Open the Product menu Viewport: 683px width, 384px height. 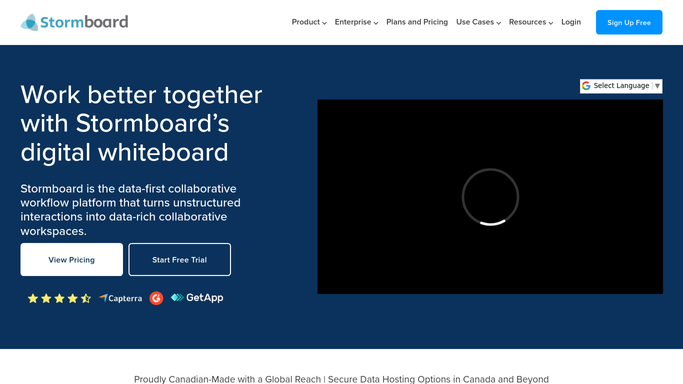click(x=309, y=22)
